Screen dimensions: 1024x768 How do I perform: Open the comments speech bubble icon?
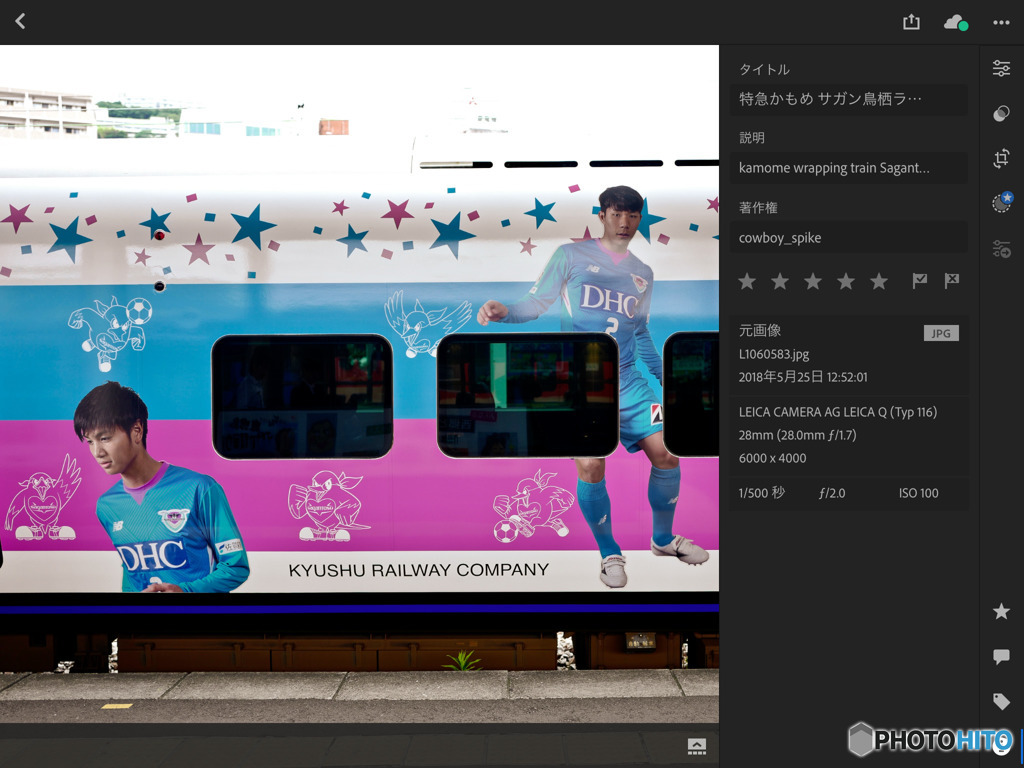pyautogui.click(x=1001, y=656)
